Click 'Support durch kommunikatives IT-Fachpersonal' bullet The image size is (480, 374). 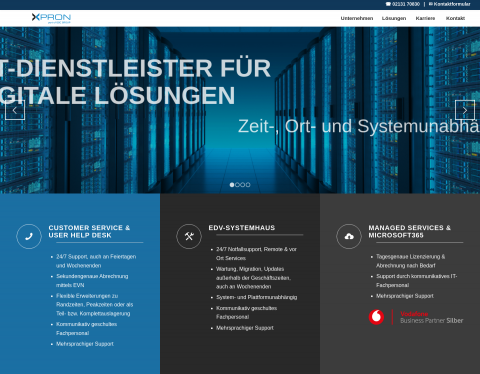417,281
